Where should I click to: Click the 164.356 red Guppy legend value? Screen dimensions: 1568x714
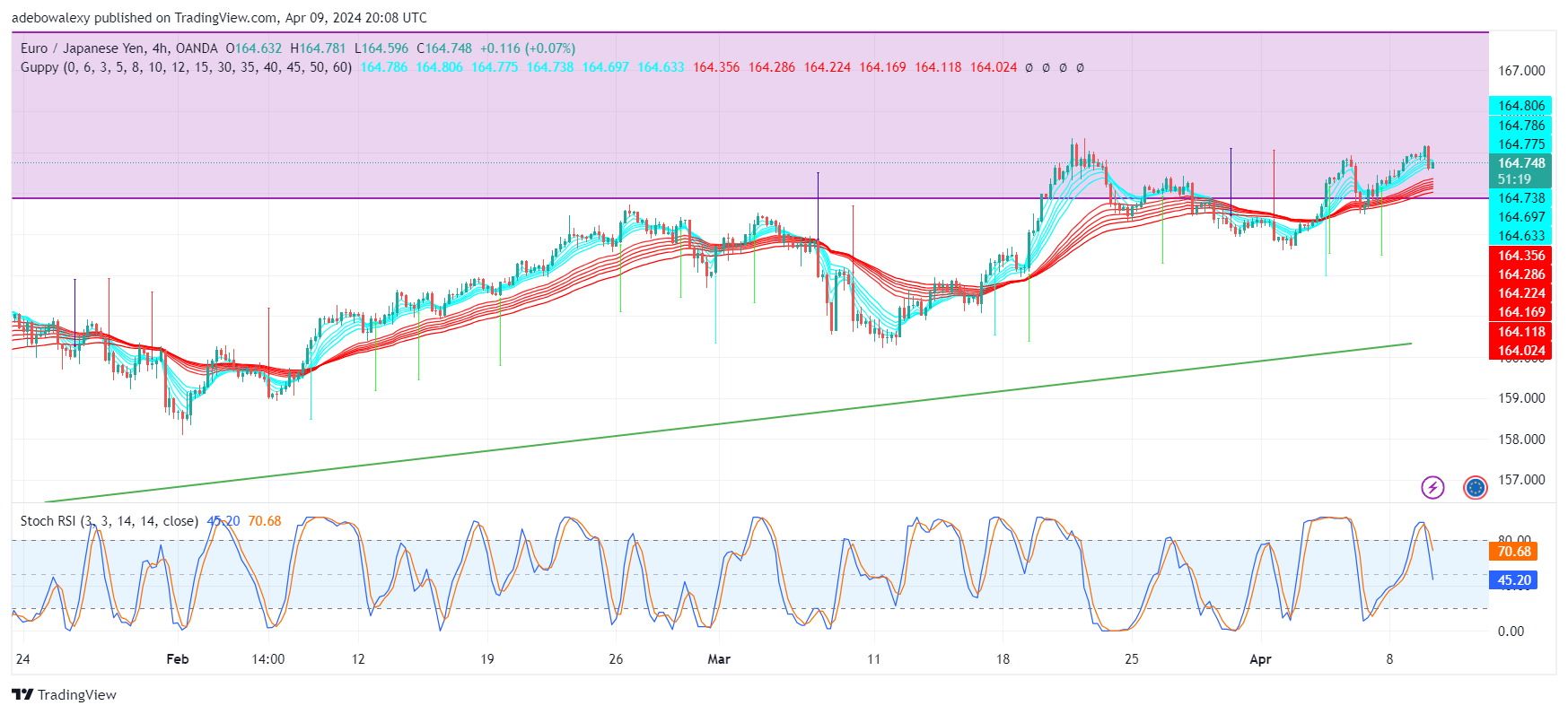point(716,67)
